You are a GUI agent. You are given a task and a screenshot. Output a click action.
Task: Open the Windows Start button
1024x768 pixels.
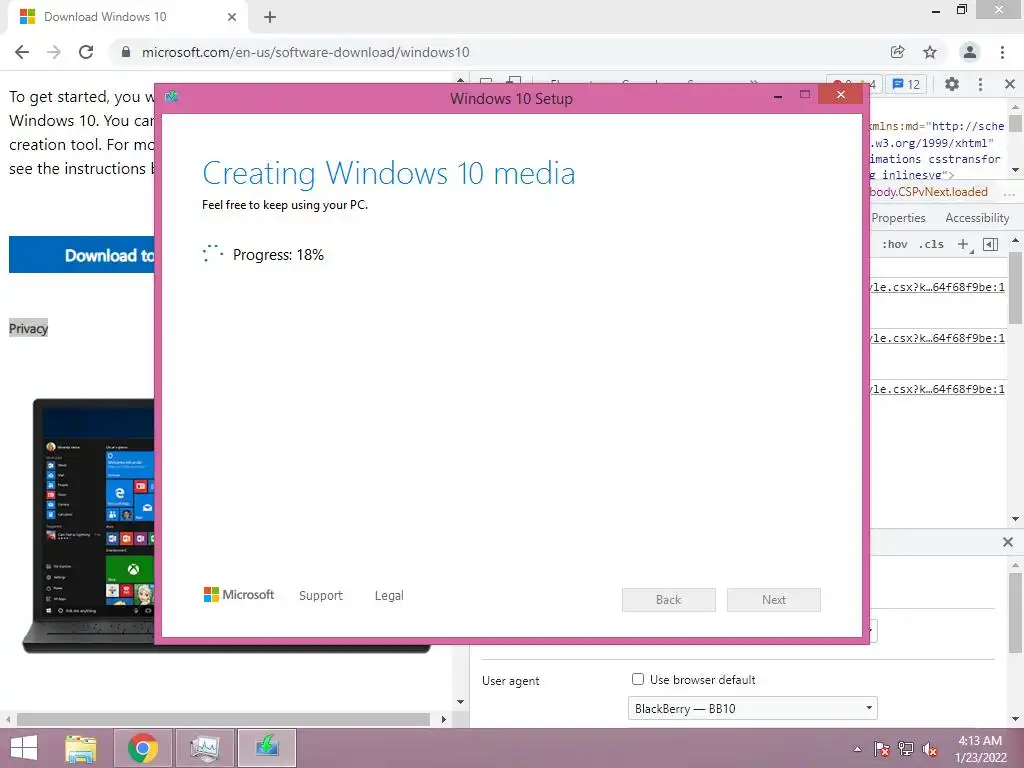coord(24,748)
